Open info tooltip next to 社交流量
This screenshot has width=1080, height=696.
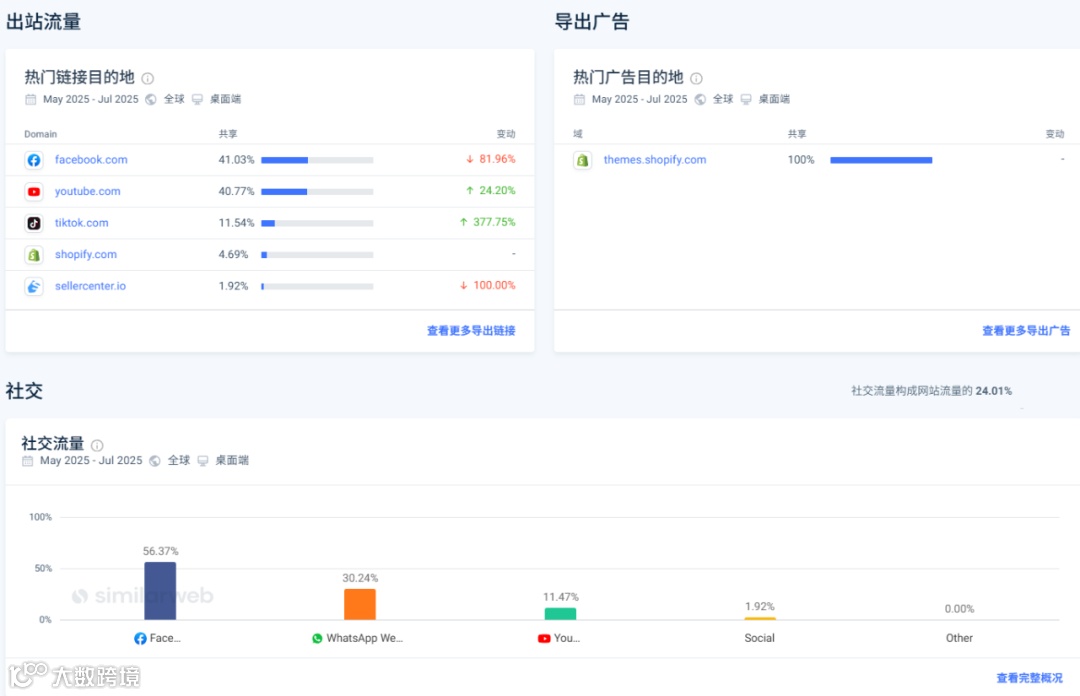(x=97, y=445)
